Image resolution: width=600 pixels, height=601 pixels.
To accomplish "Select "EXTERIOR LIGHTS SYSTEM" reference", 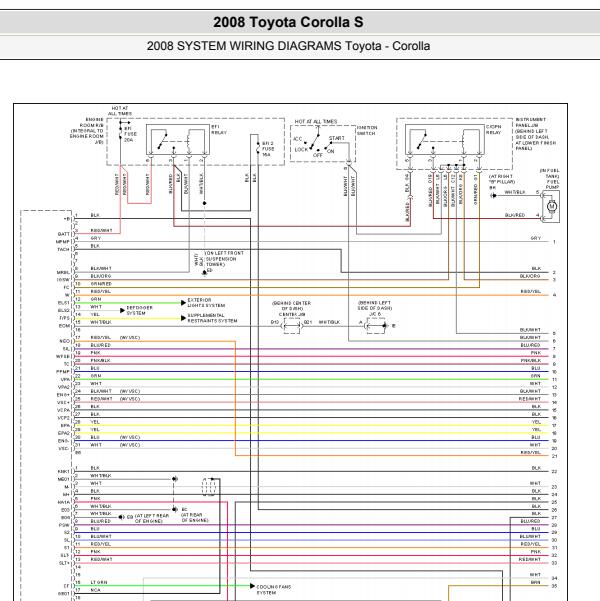I will click(206, 303).
